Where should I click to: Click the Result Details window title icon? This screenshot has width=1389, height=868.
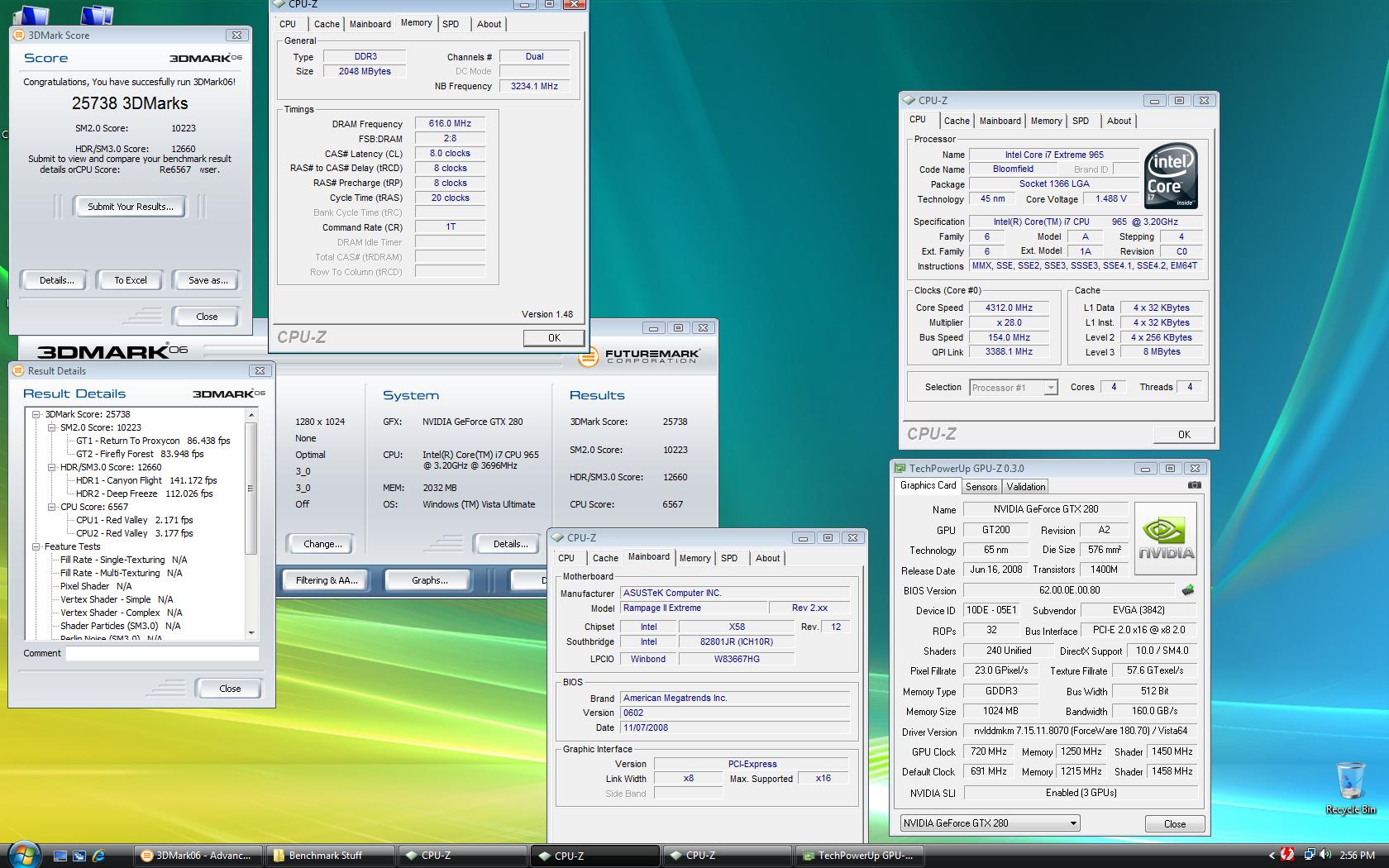19,371
